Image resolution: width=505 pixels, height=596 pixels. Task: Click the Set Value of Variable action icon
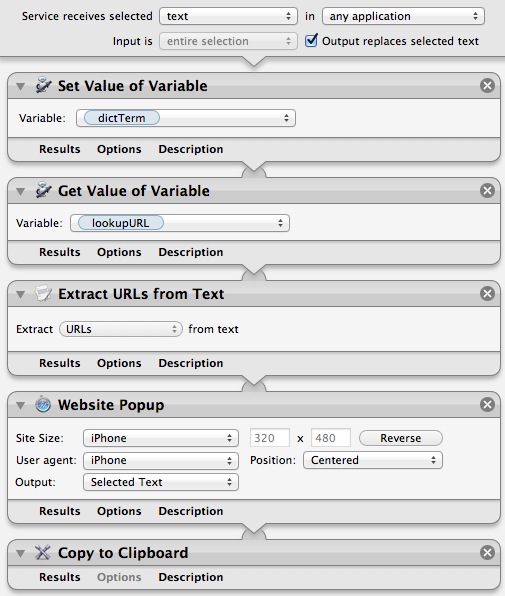[43, 86]
